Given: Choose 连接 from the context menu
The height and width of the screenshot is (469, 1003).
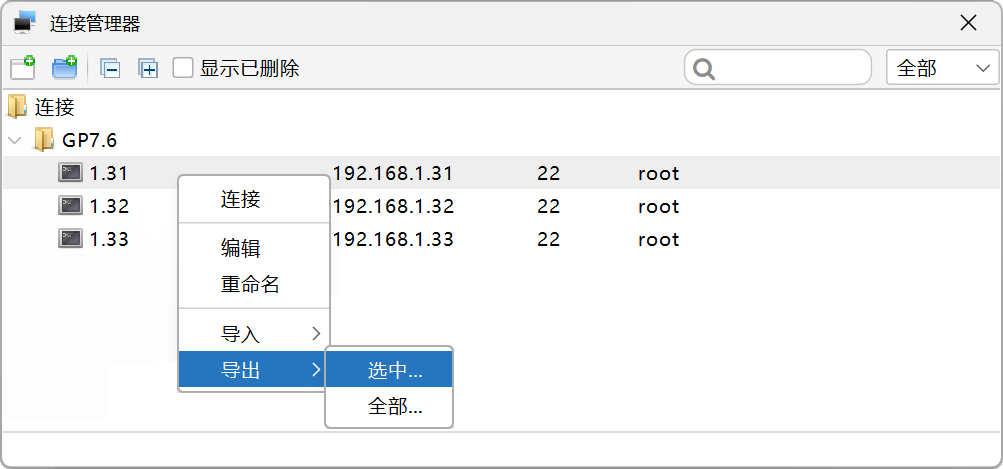Looking at the screenshot, I should [241, 199].
